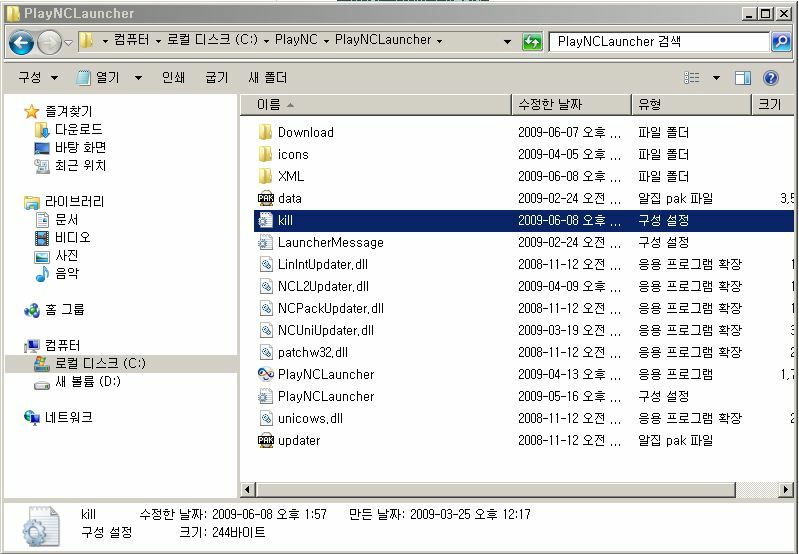Screen dimensions: 799x554
Task: Select the updater pak file icon
Action: (265, 440)
